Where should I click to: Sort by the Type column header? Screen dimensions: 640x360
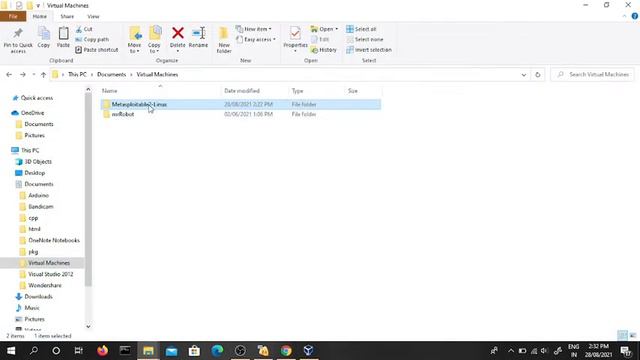(x=316, y=91)
